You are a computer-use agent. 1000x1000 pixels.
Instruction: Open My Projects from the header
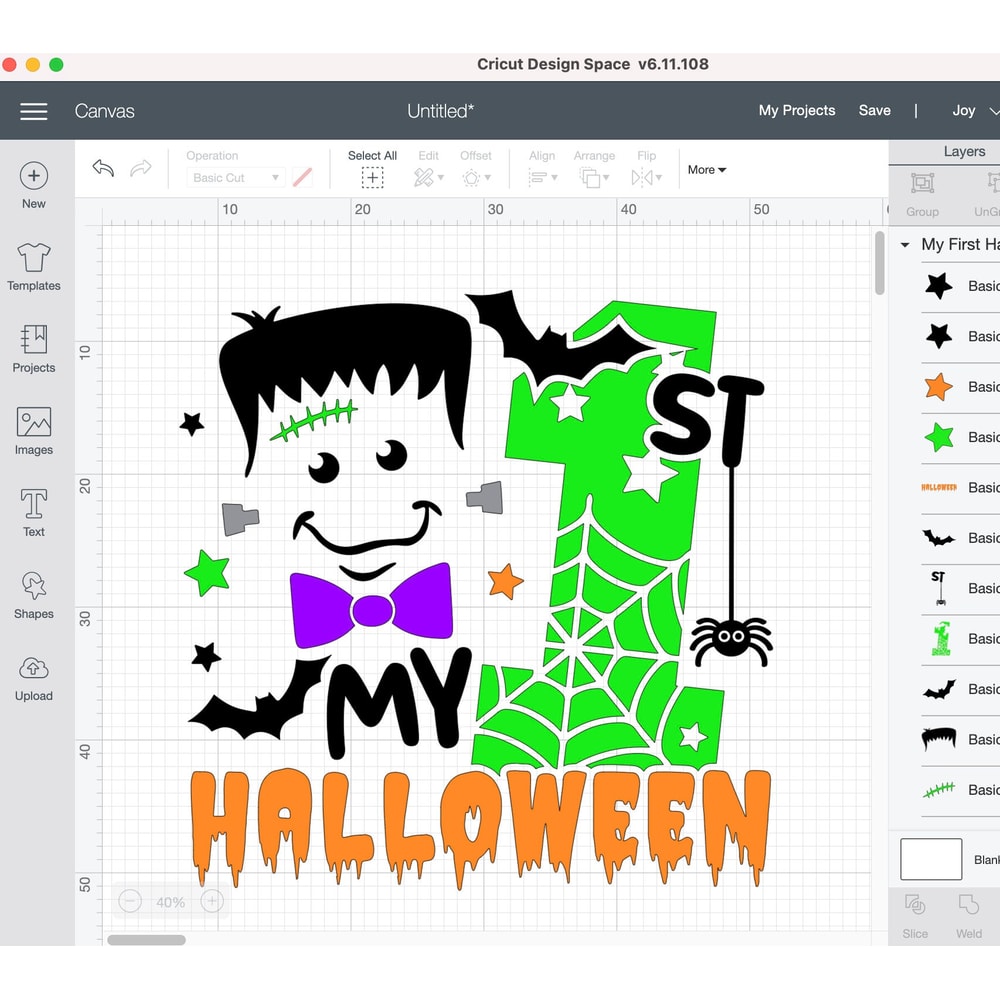click(797, 111)
